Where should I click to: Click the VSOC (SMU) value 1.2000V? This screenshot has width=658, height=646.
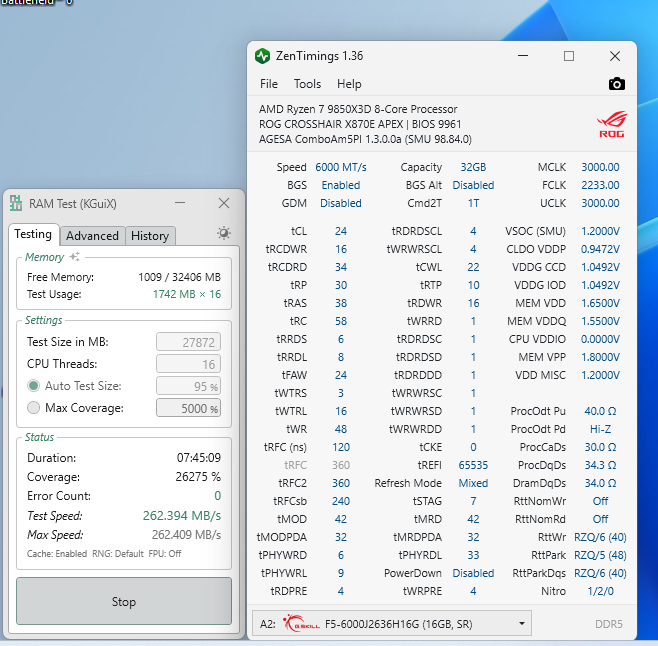[600, 231]
